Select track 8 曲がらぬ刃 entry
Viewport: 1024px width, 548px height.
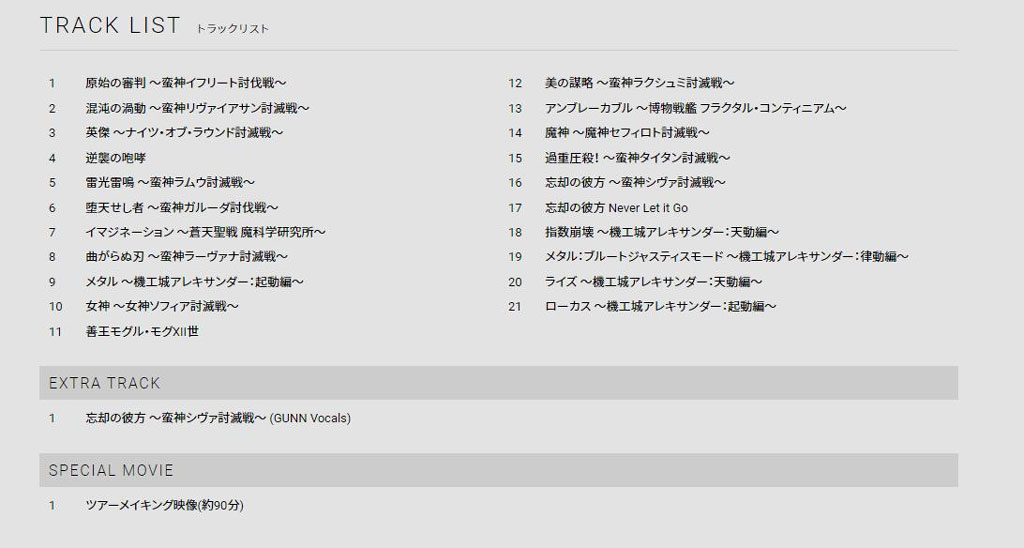click(186, 257)
